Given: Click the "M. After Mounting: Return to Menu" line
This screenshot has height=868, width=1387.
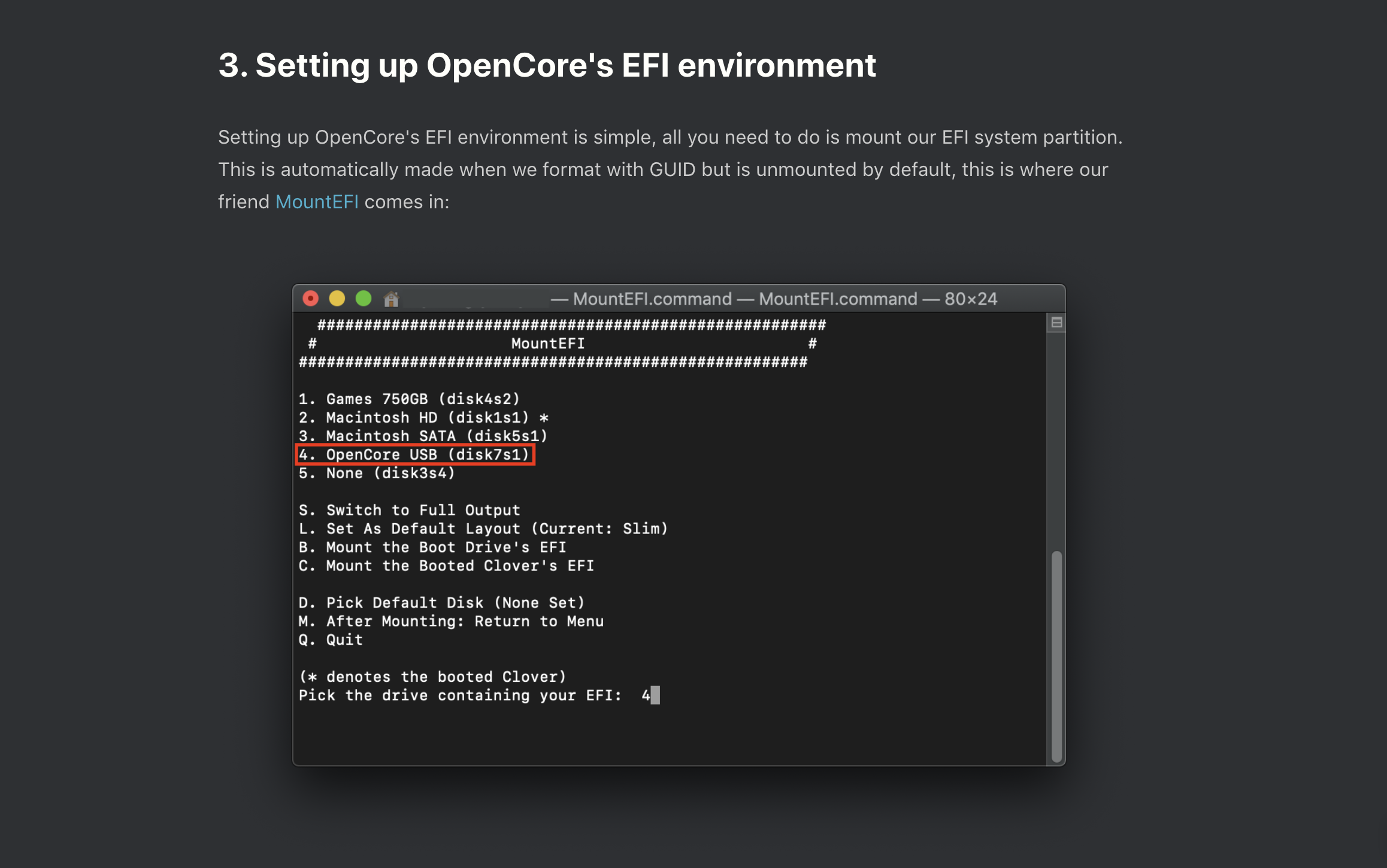Looking at the screenshot, I should point(451,621).
